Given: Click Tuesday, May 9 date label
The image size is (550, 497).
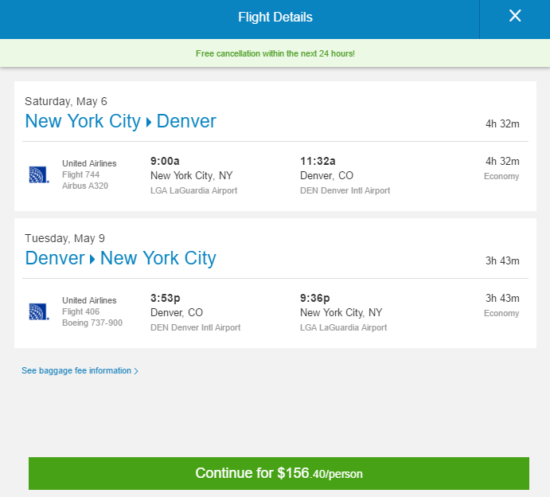Looking at the screenshot, I should [x=65, y=239].
